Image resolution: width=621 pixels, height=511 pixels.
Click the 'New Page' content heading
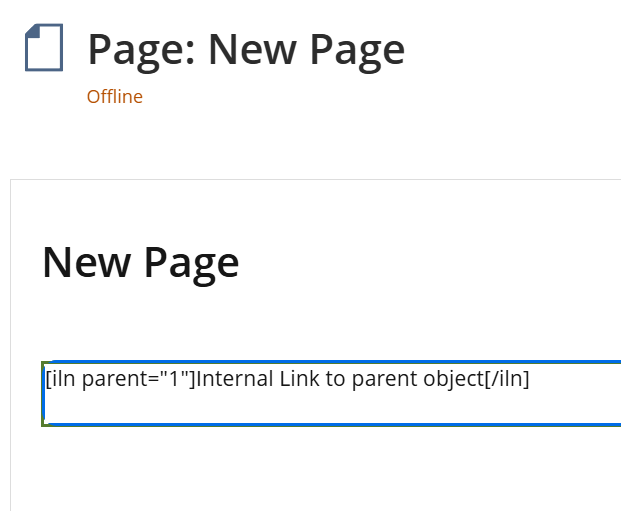pos(140,262)
